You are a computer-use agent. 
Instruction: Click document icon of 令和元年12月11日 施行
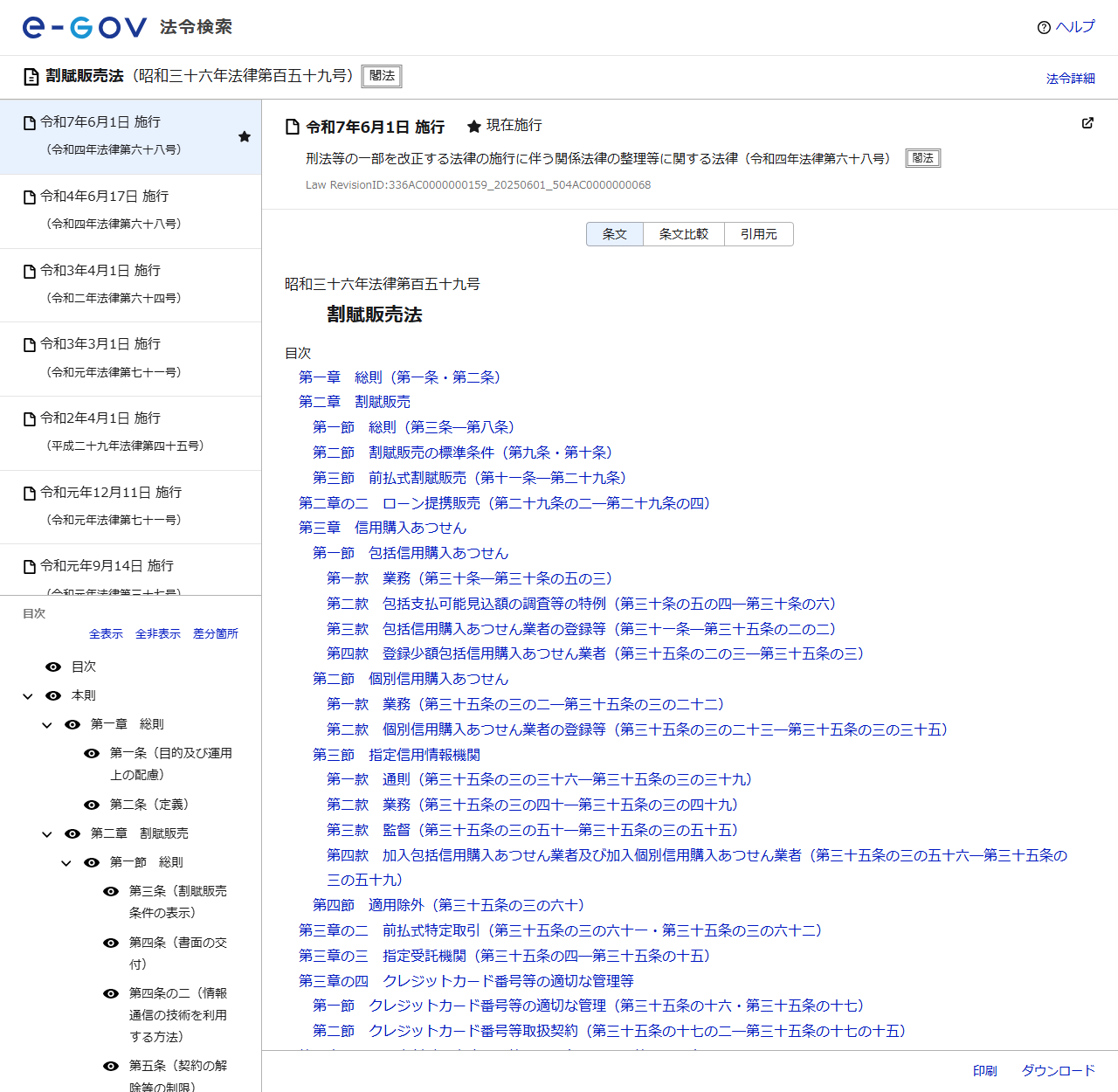tap(30, 494)
